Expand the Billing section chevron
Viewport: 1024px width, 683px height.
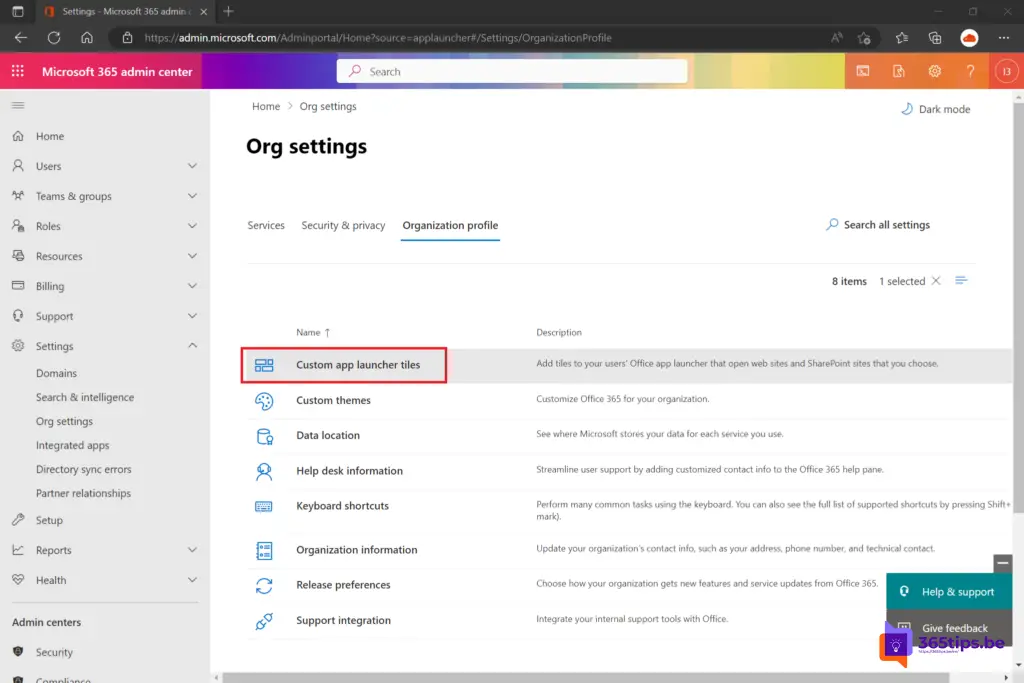pos(192,286)
